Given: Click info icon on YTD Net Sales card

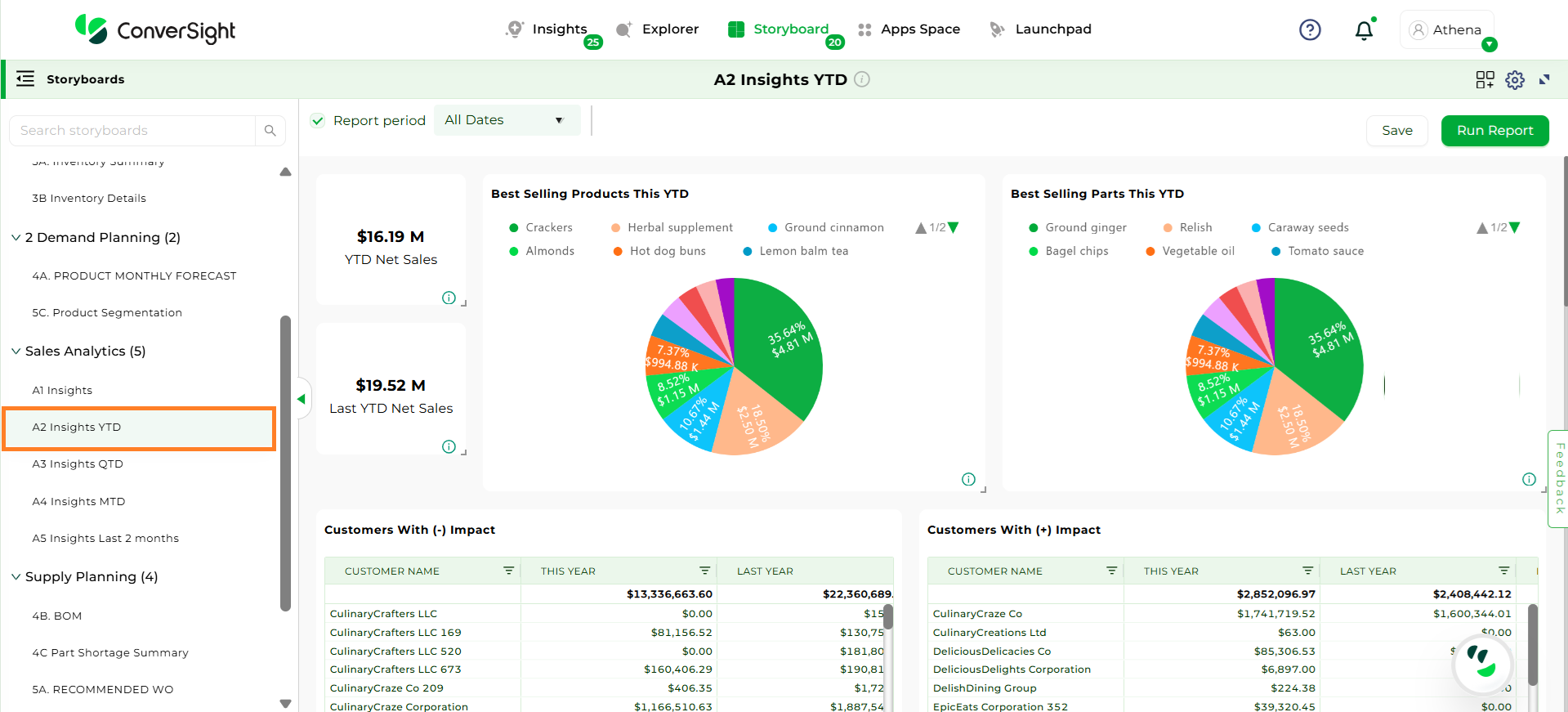Looking at the screenshot, I should (449, 298).
